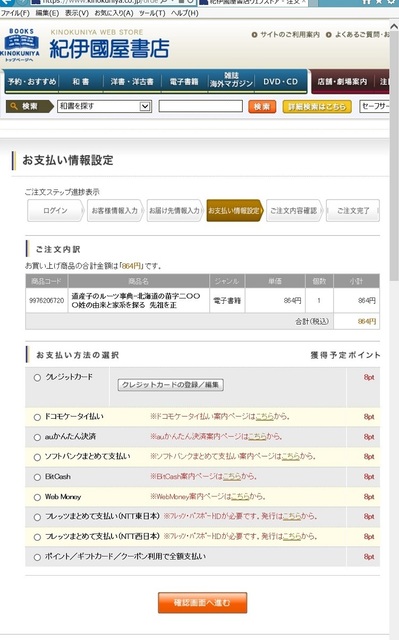Click the magnifier icon beside 検索 label
The width and height of the screenshot is (399, 640).
tap(14, 107)
